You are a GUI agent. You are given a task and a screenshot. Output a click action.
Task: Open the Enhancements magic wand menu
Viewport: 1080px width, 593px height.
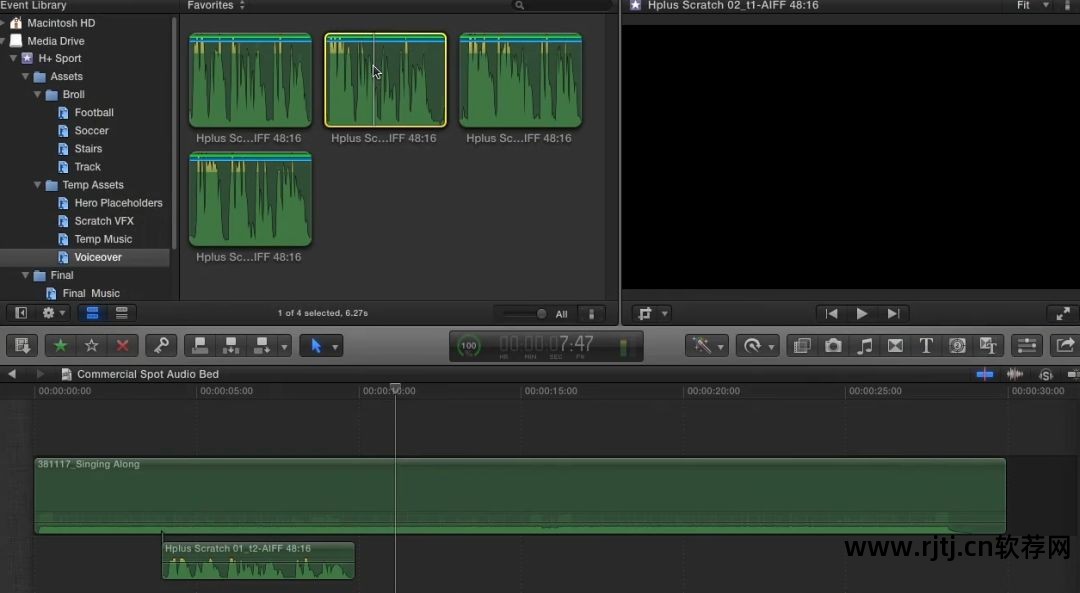(x=707, y=345)
